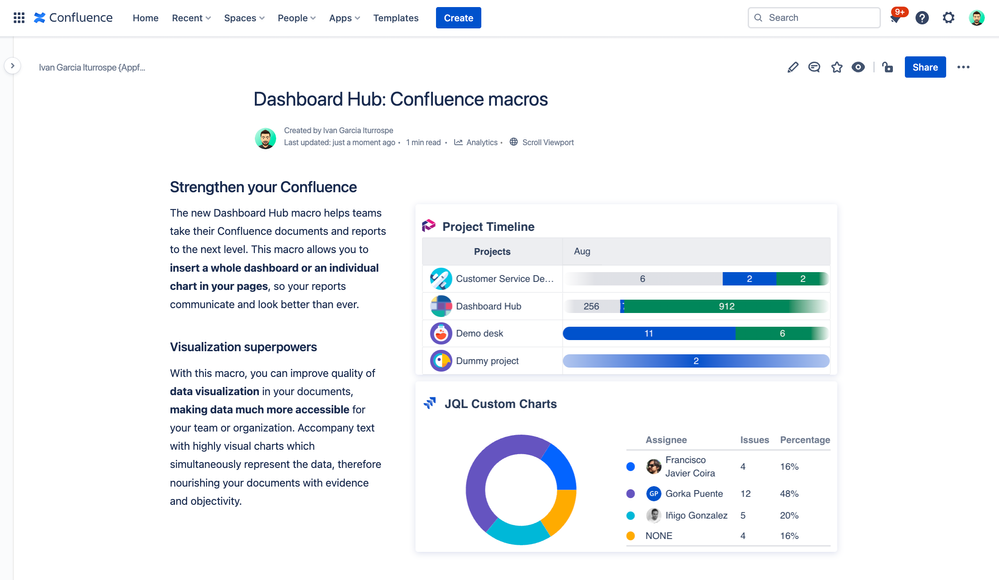Click the green 912 bar for Dashboard Hub
This screenshot has width=999, height=580.
pyautogui.click(x=726, y=306)
